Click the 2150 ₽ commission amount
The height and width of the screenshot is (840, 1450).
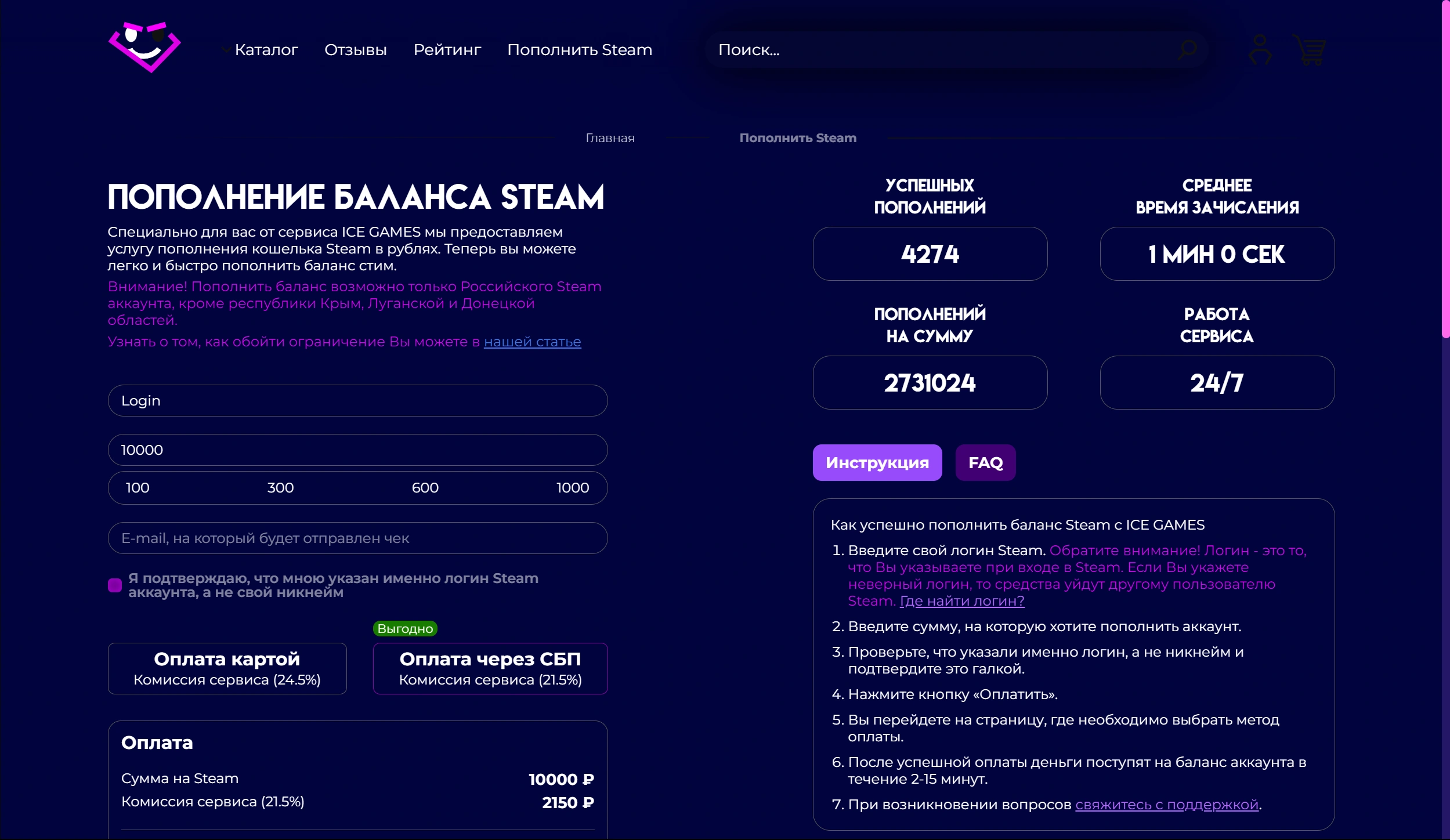point(568,802)
